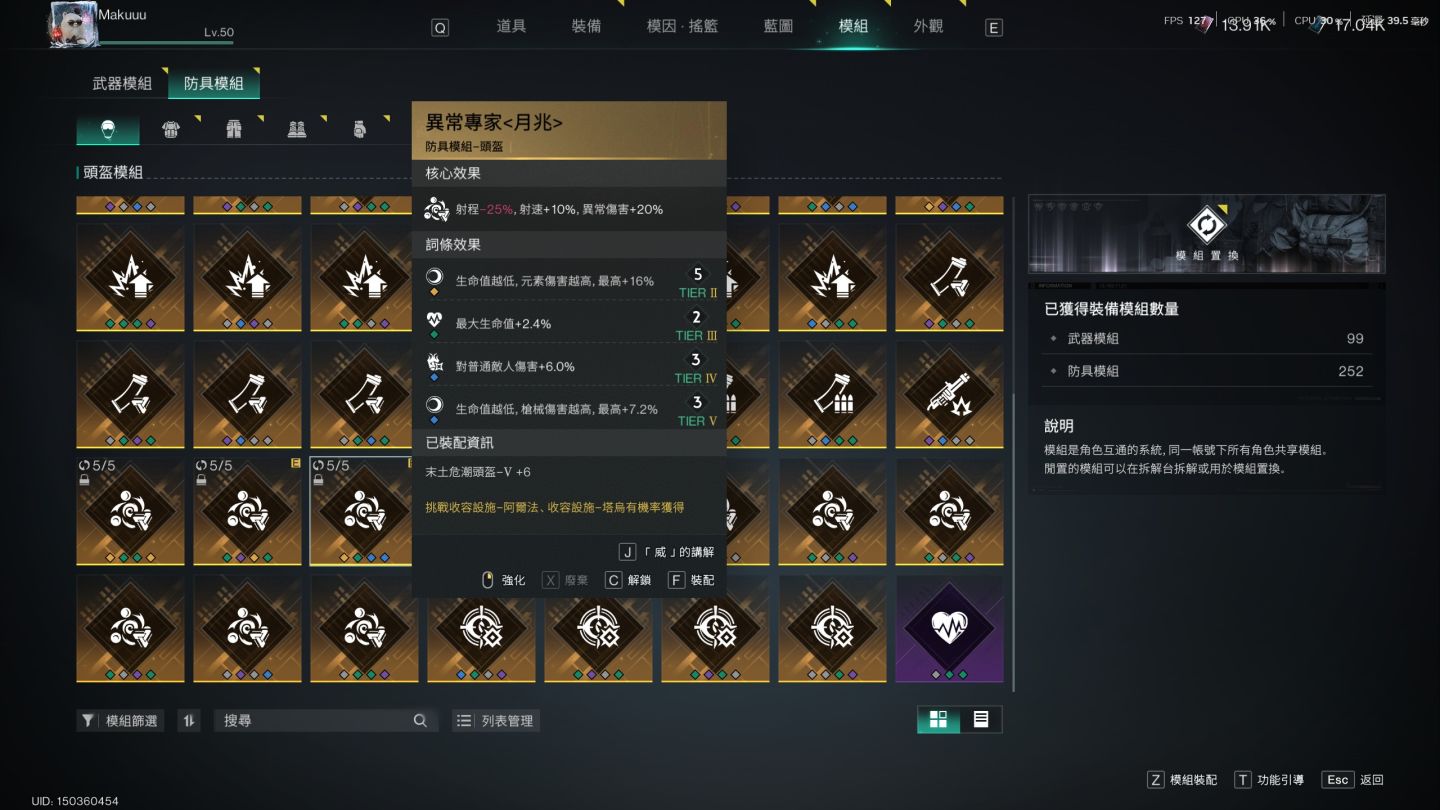Select the helmet module category icon
Viewport: 1440px width, 810px height.
tap(108, 128)
